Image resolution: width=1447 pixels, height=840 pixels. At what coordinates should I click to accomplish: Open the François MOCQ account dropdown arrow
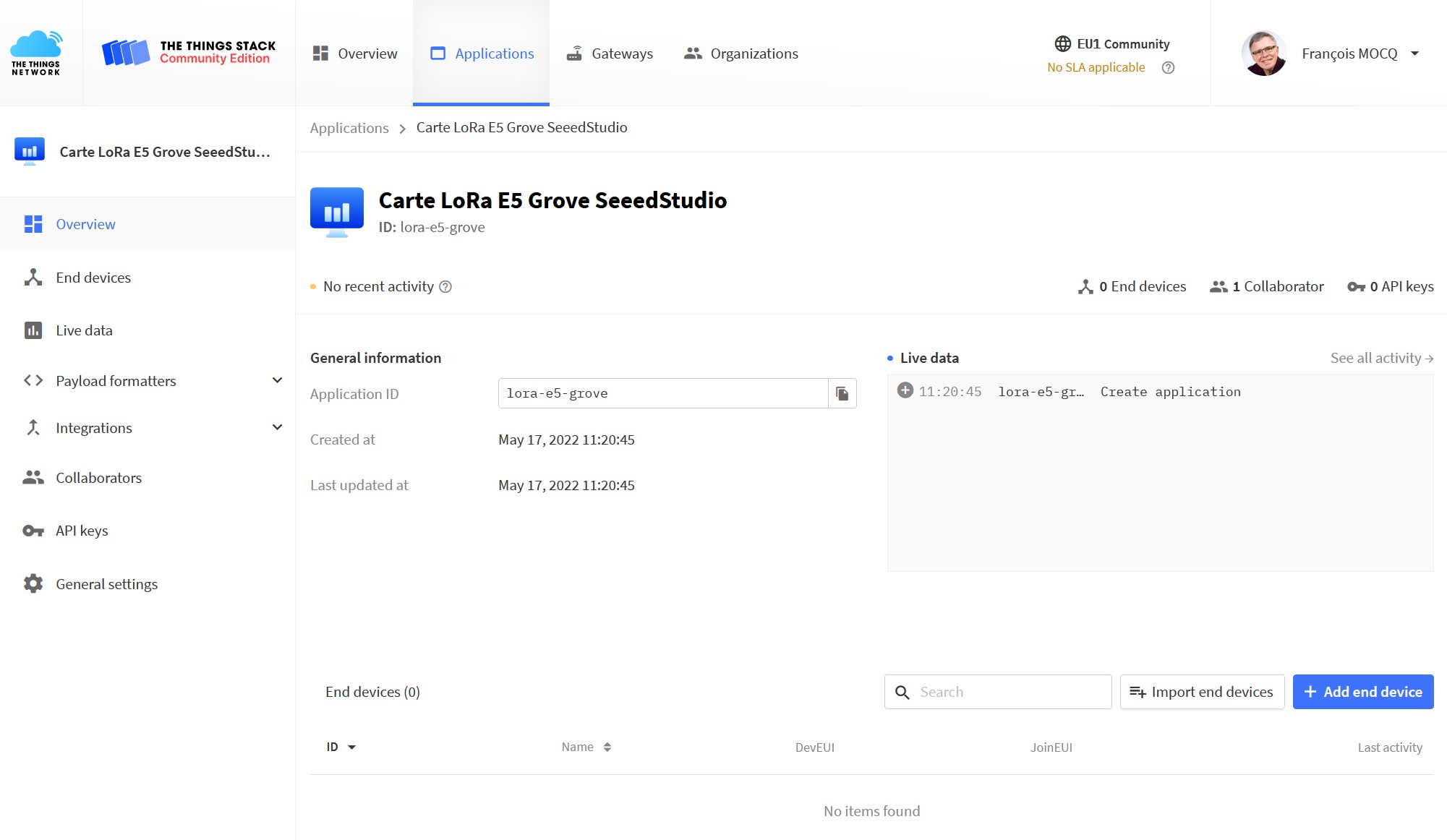[1415, 53]
